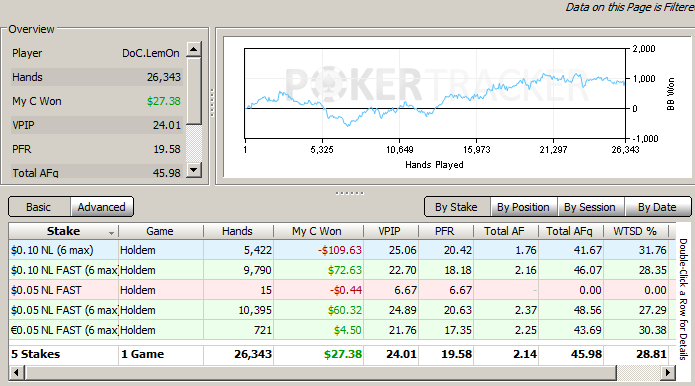Switch to the Basic view toggle
This screenshot has width=695, height=386.
pos(39,207)
